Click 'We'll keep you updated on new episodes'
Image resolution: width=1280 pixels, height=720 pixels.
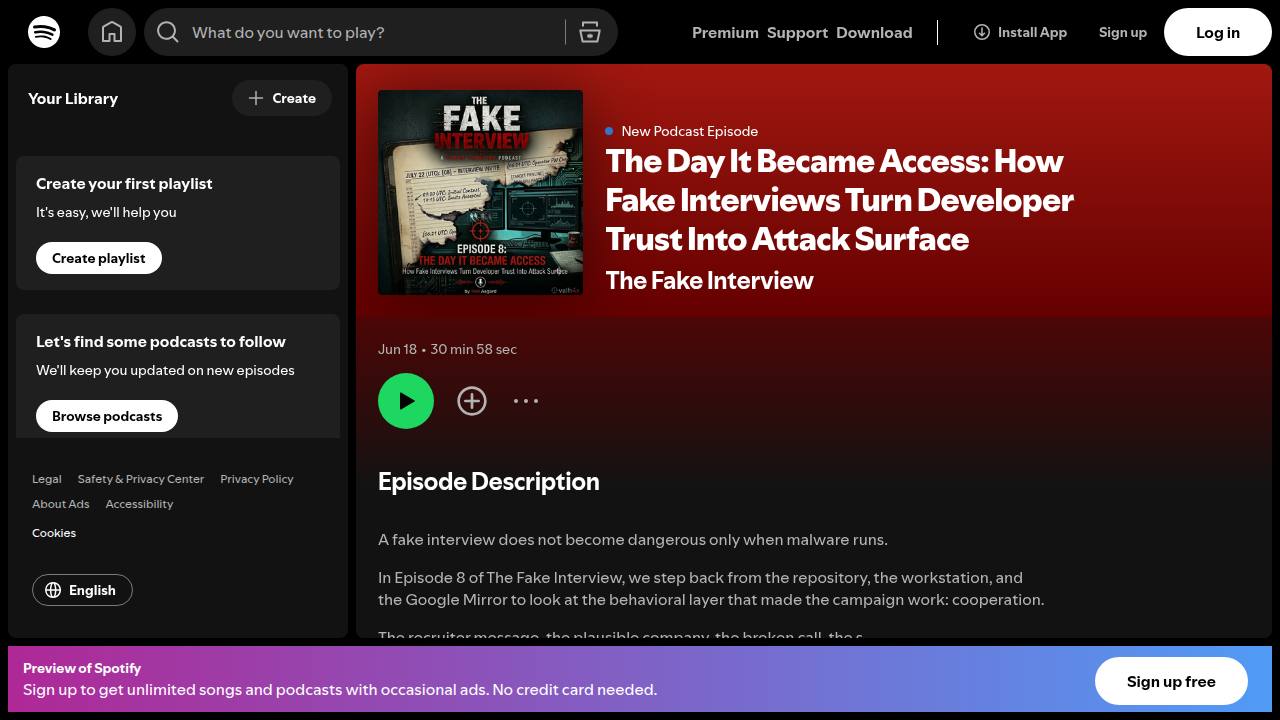165,370
